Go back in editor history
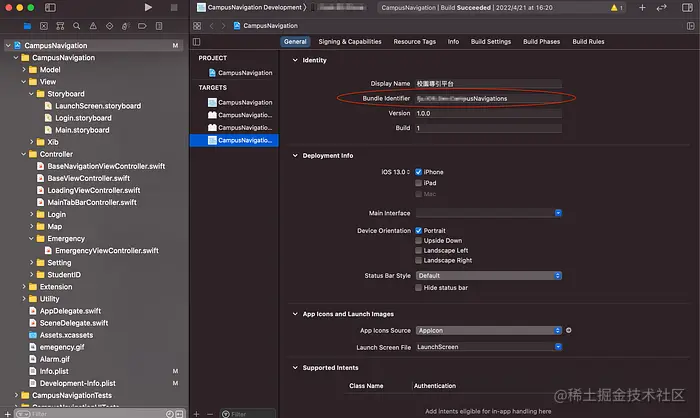Screen dimensions: 700x418 pos(212,26)
